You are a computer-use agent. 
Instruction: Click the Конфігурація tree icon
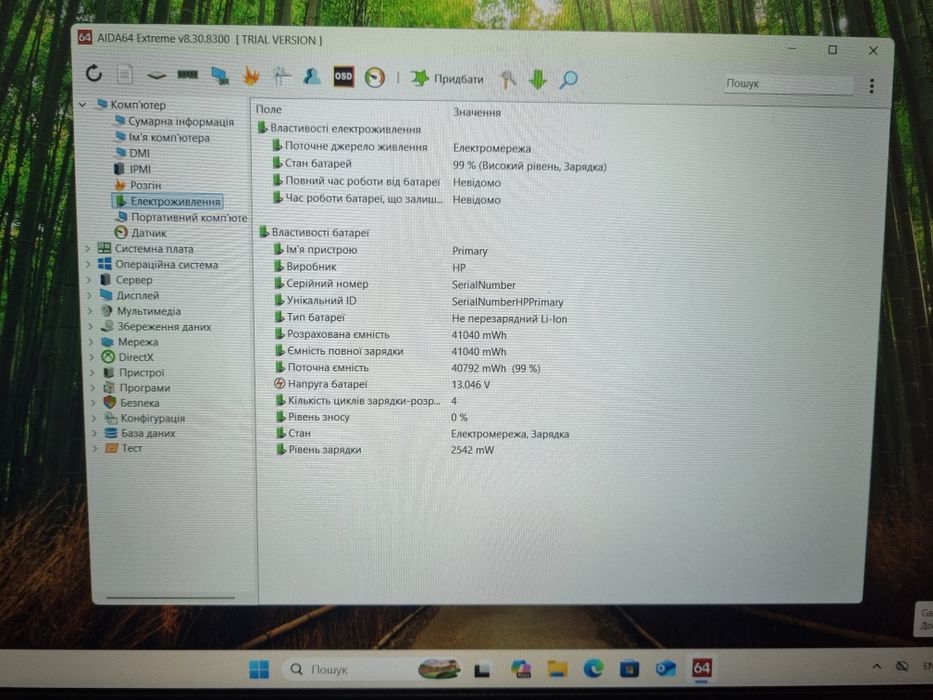pos(110,418)
